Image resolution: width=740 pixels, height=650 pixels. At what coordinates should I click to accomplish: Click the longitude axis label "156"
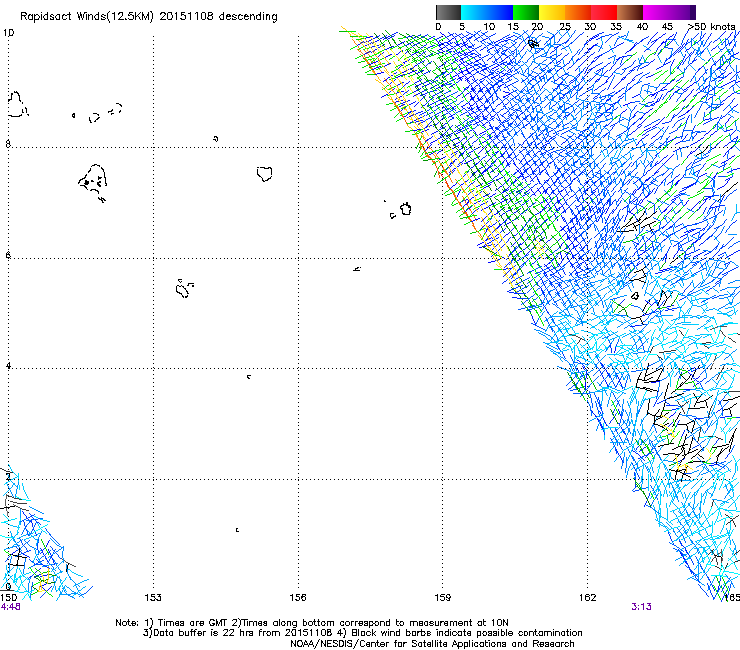click(x=298, y=598)
